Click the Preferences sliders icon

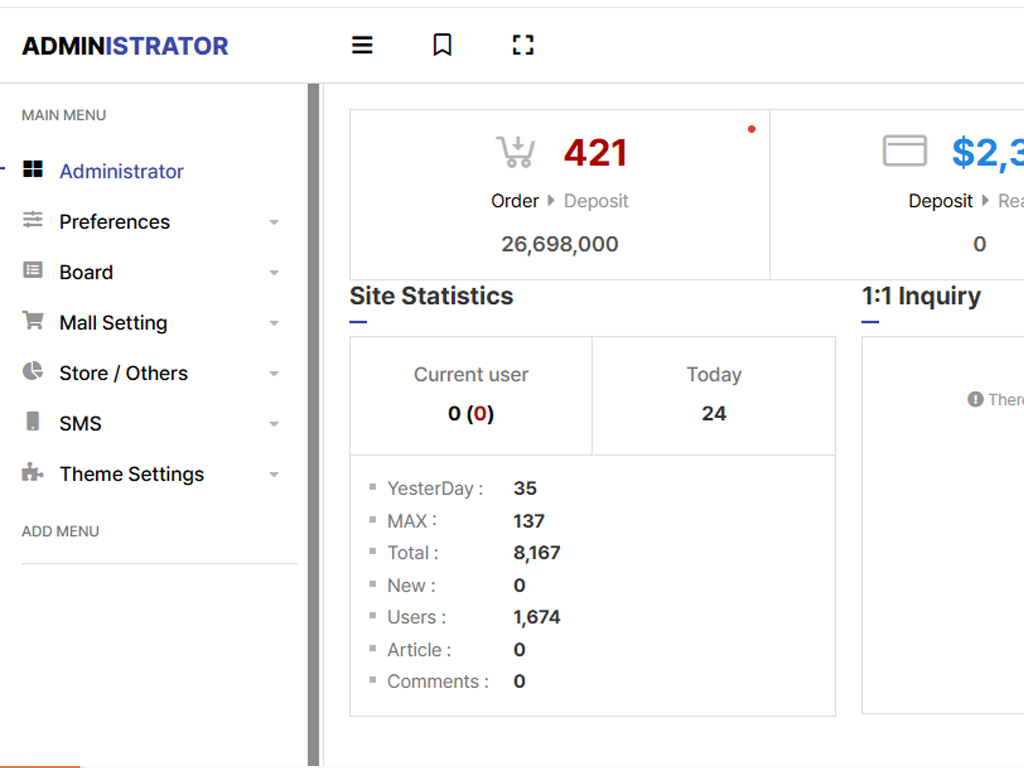[33, 220]
